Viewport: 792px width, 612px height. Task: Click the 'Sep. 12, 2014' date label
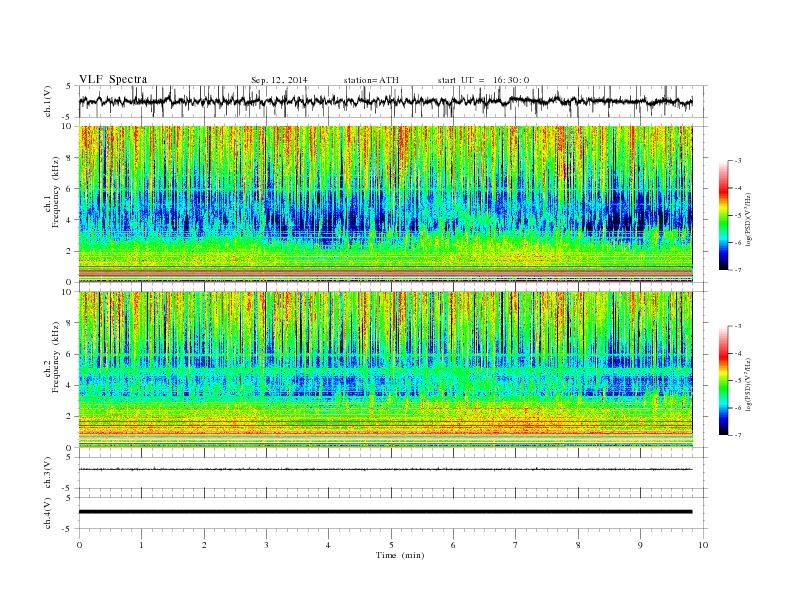pos(279,80)
